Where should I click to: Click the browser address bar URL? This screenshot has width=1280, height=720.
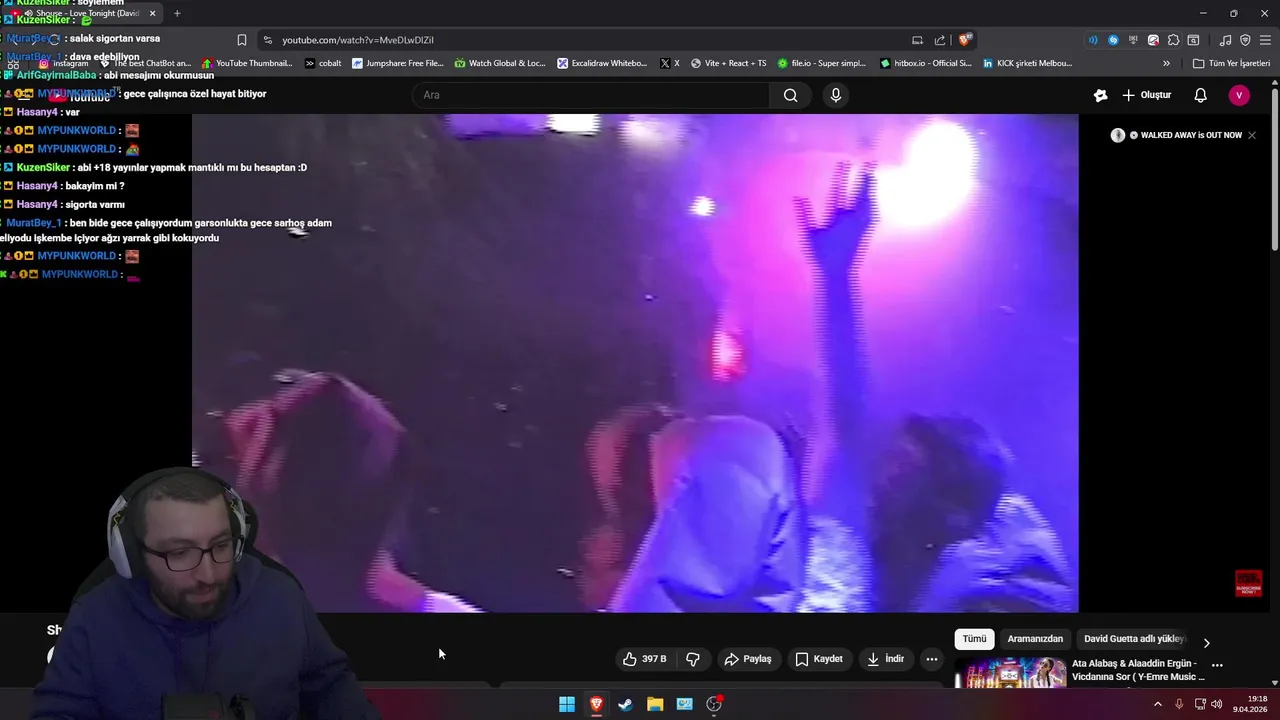tap(358, 40)
